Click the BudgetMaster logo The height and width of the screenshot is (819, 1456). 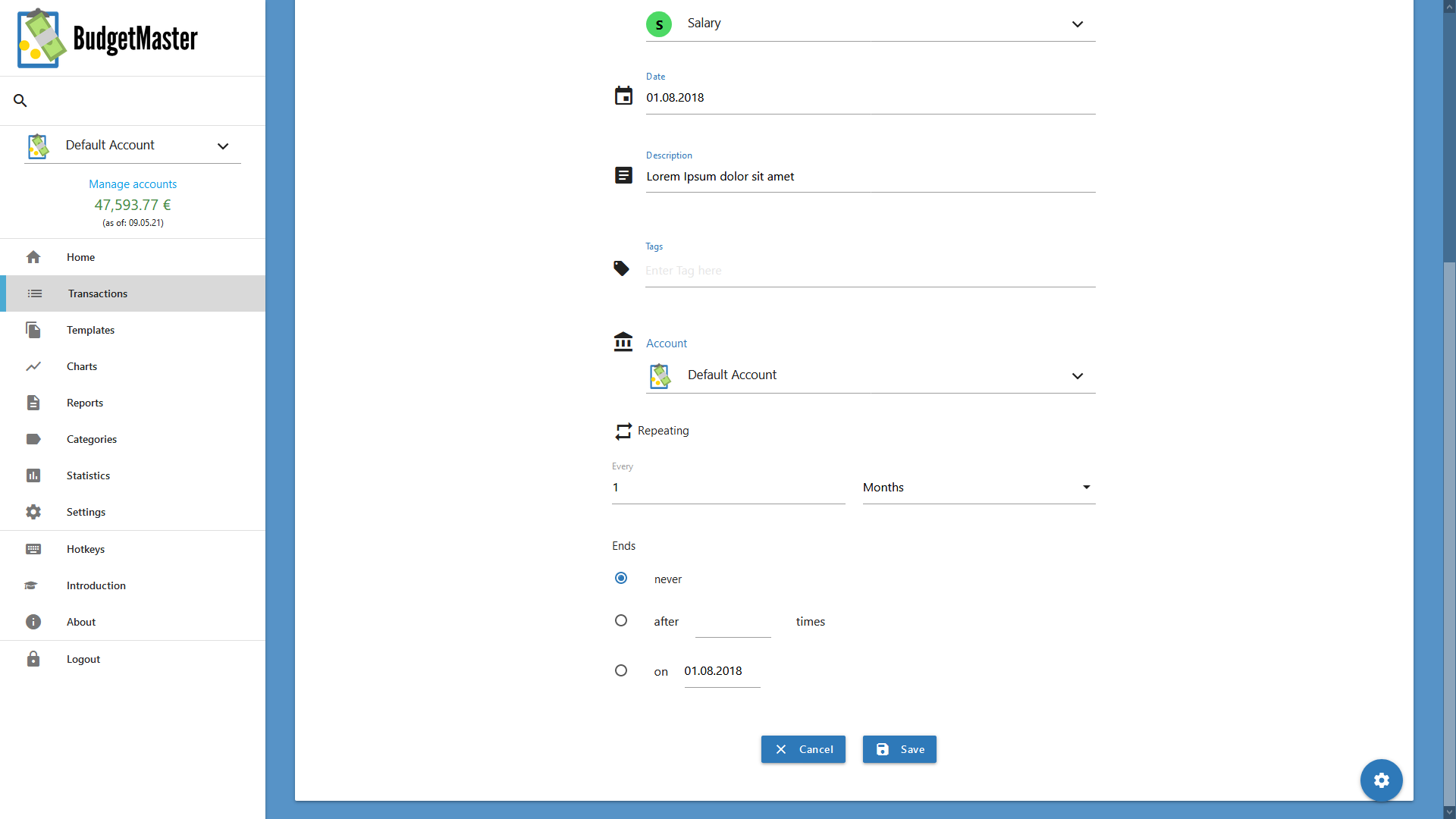108,38
